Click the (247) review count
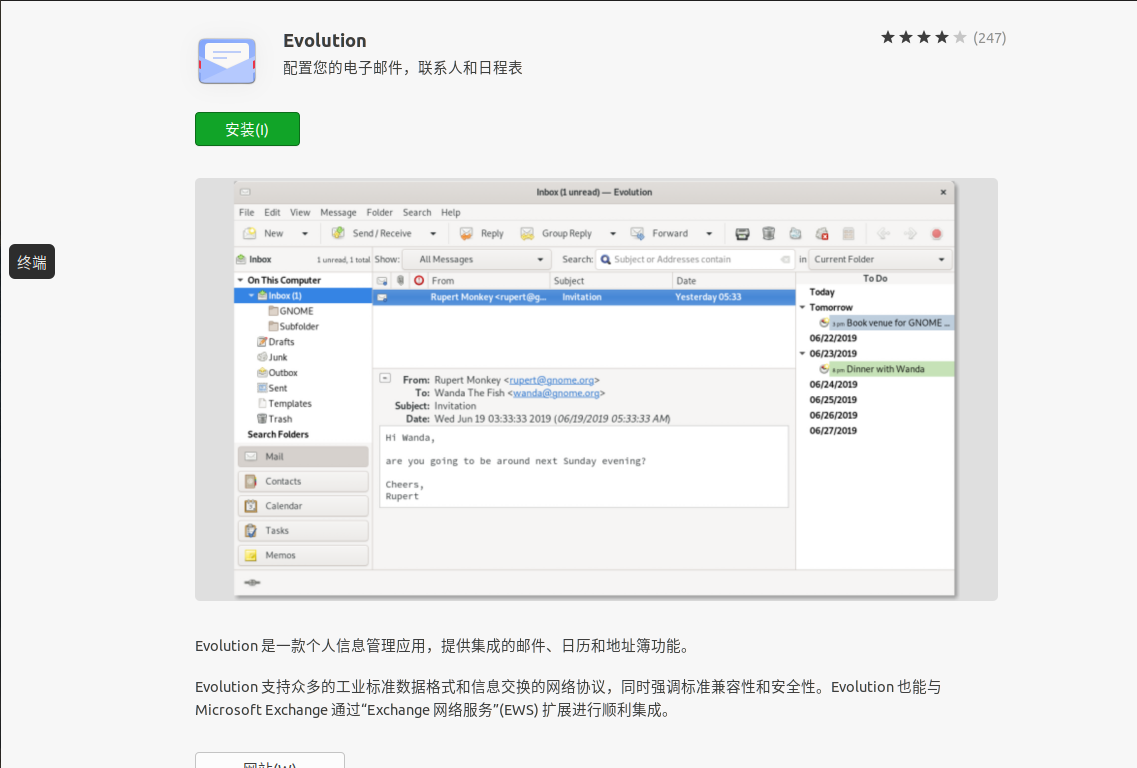The height and width of the screenshot is (768, 1137). 989,38
